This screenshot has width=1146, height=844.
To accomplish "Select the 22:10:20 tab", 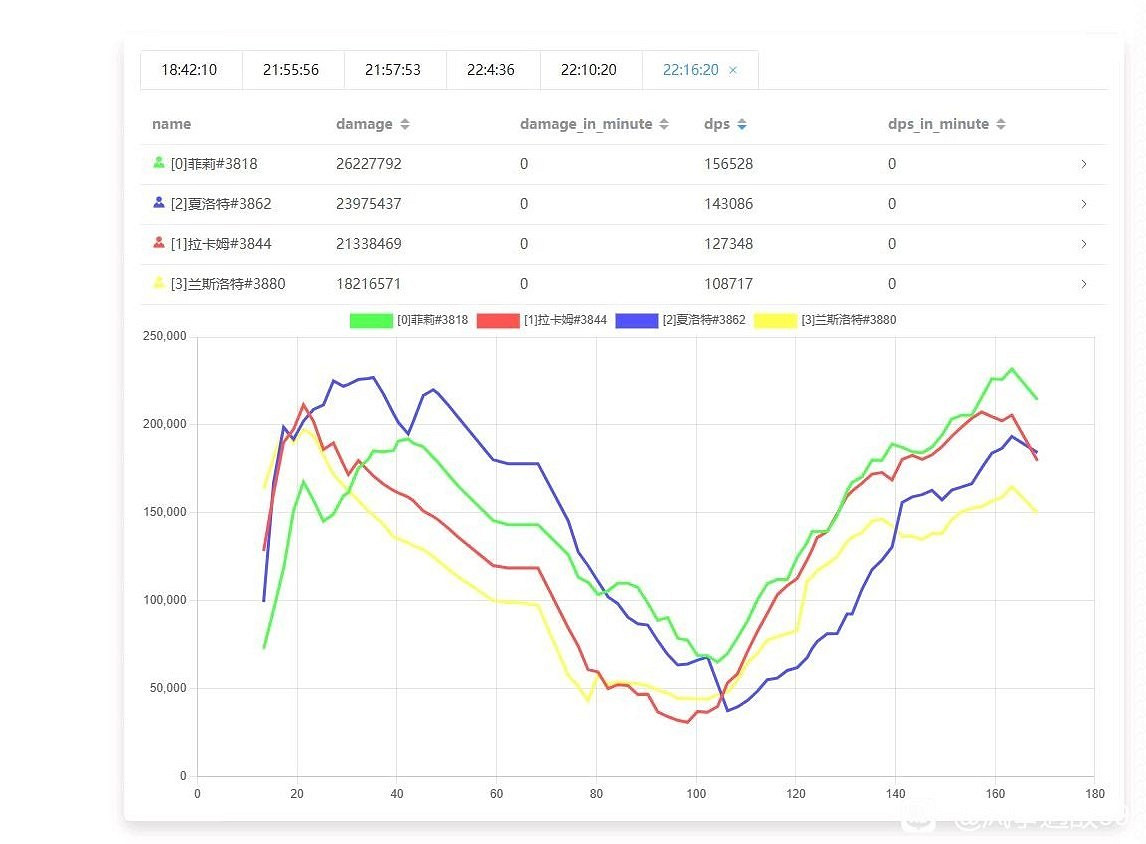I will (x=589, y=70).
